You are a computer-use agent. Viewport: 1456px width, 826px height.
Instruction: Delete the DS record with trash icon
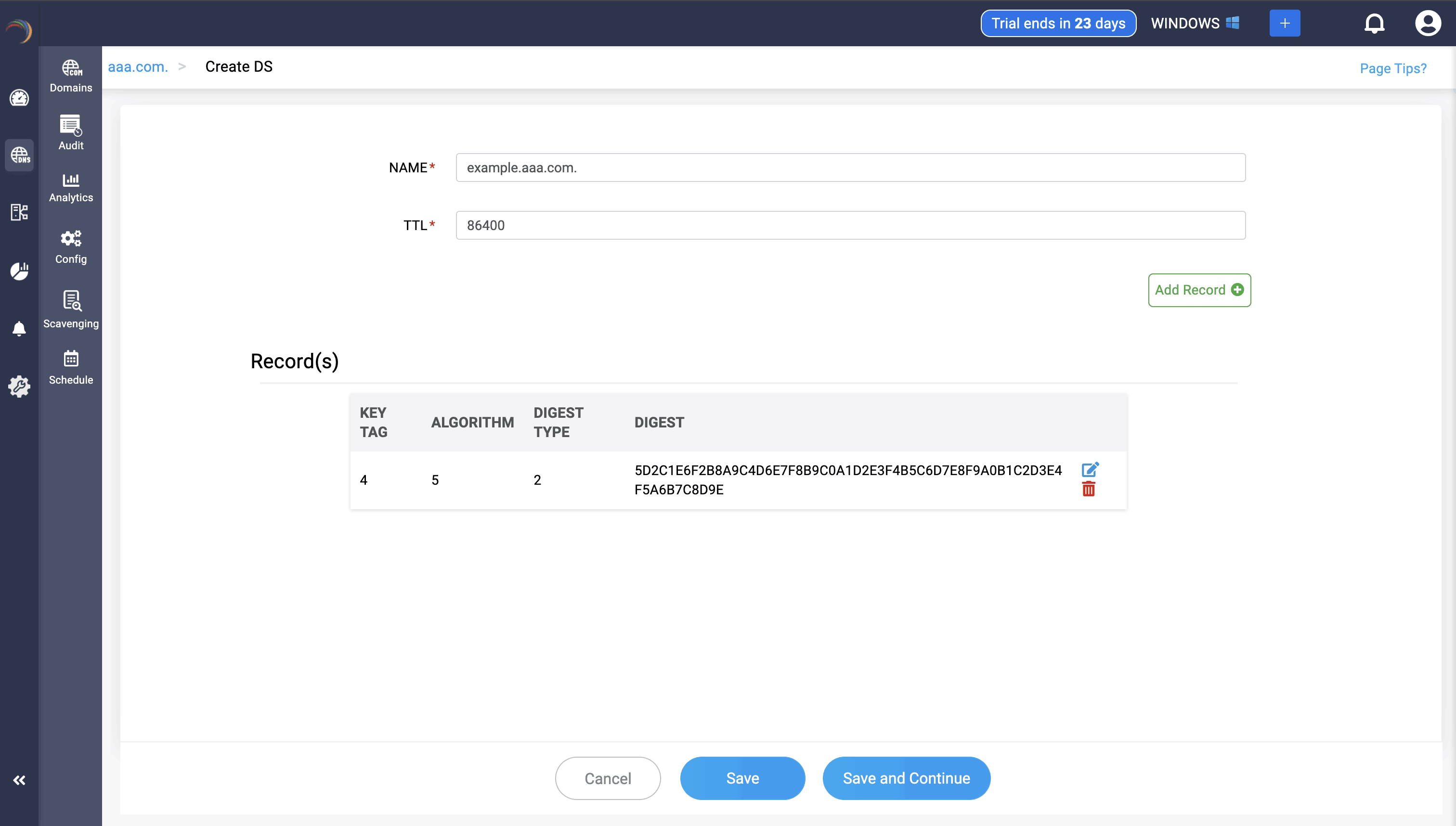(x=1088, y=490)
